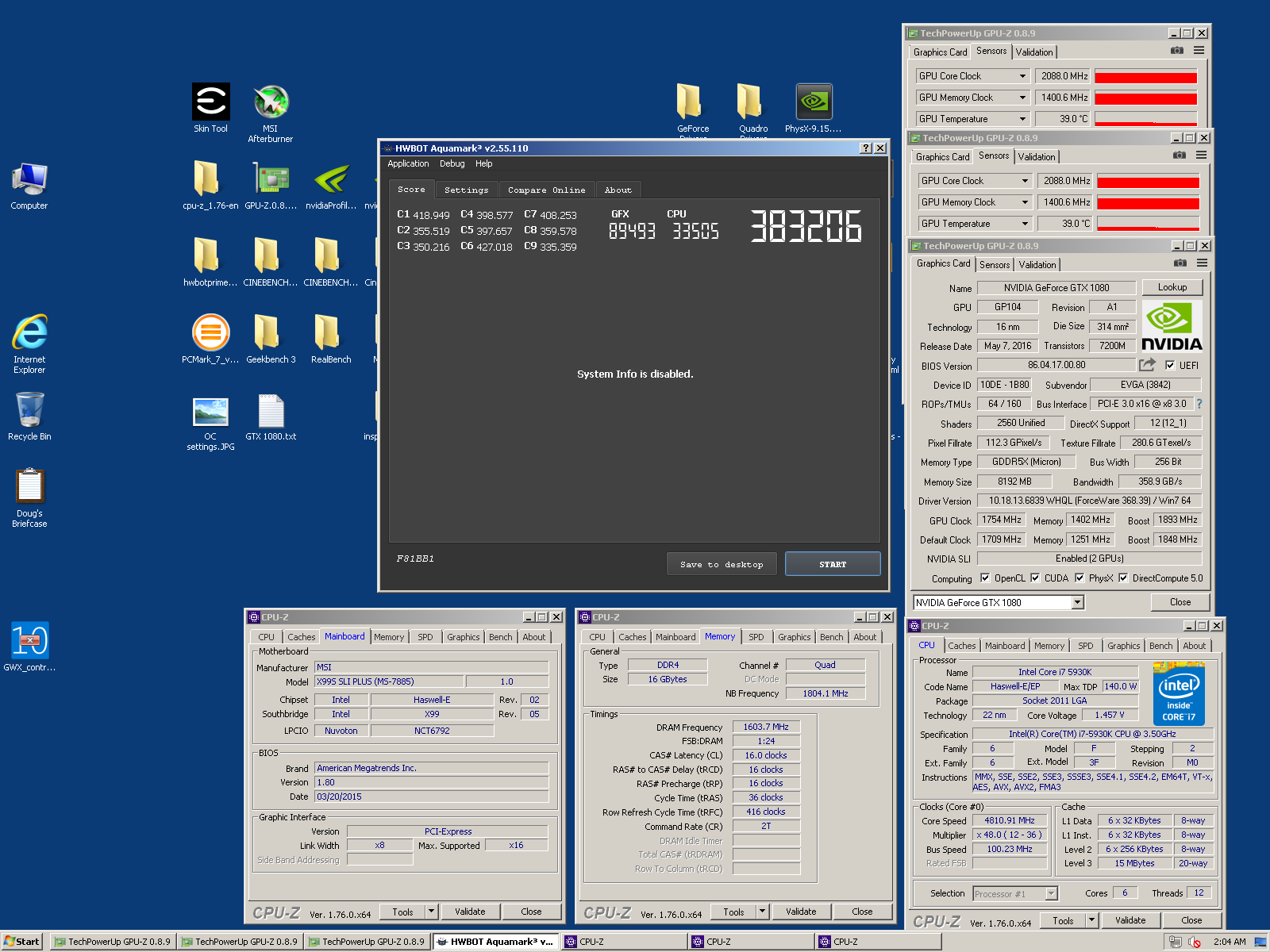Open GPU Memory Clock dropdown in second GPU-Z window
Viewport: 1270px width, 952px height.
pyautogui.click(x=1026, y=202)
